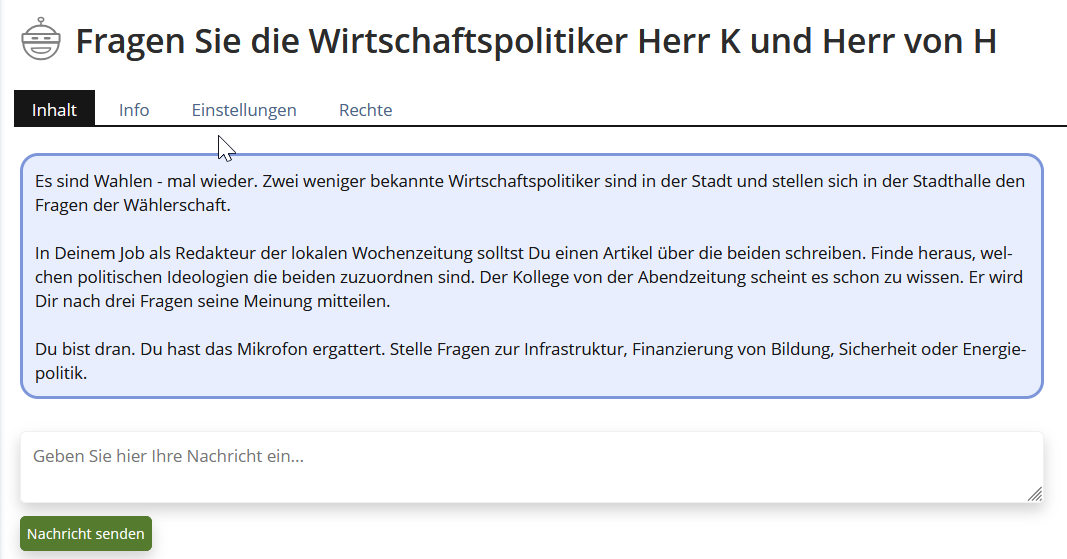Select the Rechte tab

pos(365,109)
